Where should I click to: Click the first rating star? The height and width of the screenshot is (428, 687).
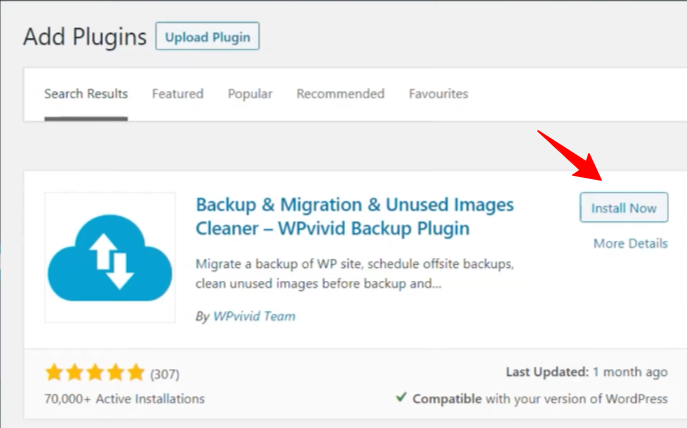(55, 374)
